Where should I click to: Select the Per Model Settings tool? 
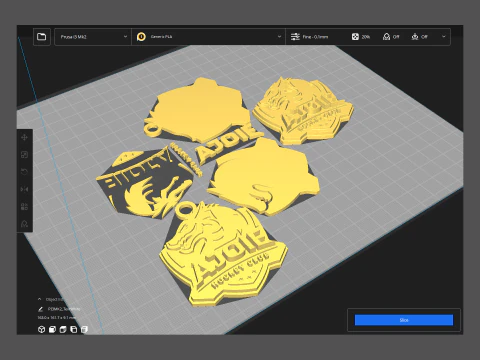click(x=25, y=207)
